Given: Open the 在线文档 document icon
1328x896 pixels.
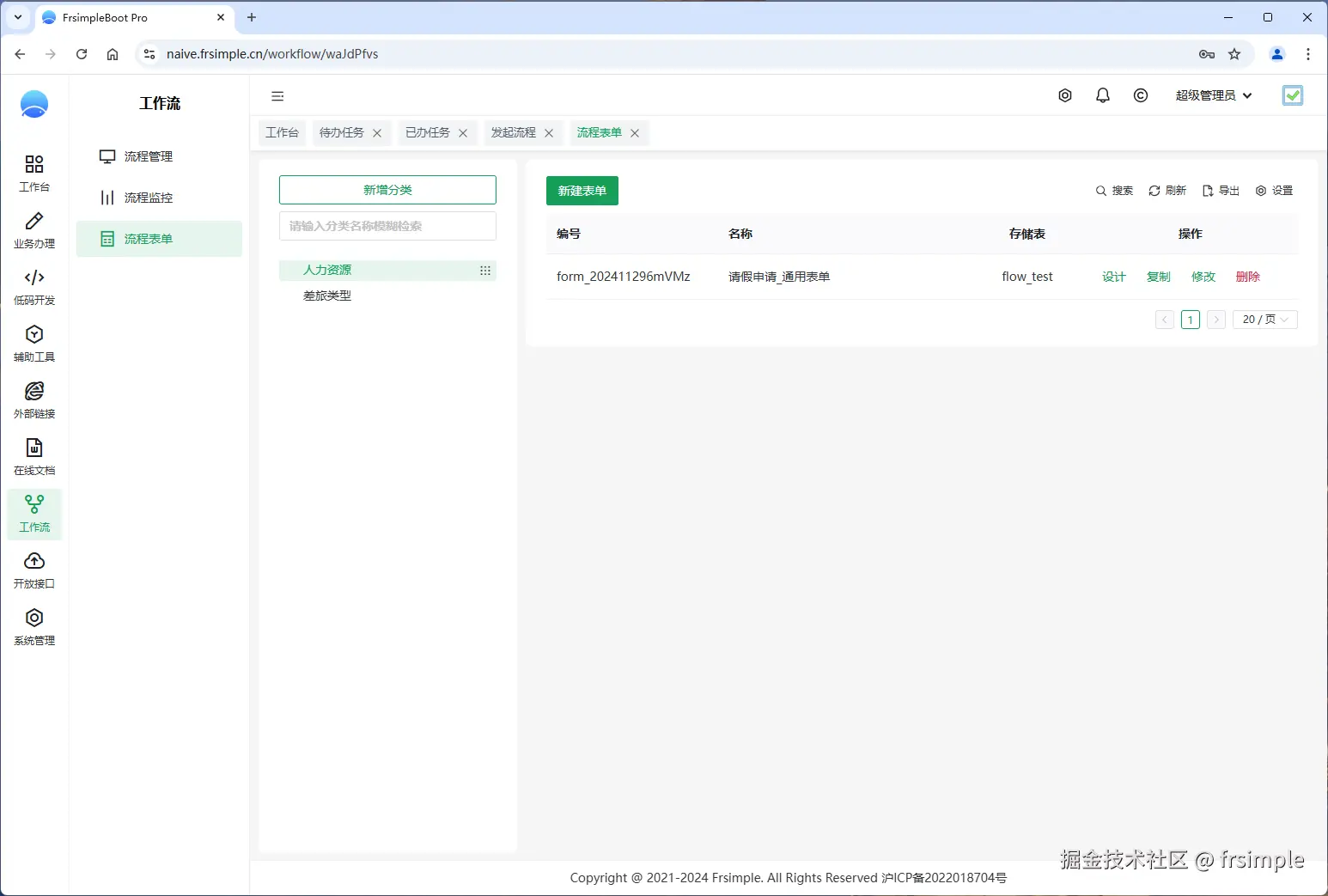Looking at the screenshot, I should [34, 448].
